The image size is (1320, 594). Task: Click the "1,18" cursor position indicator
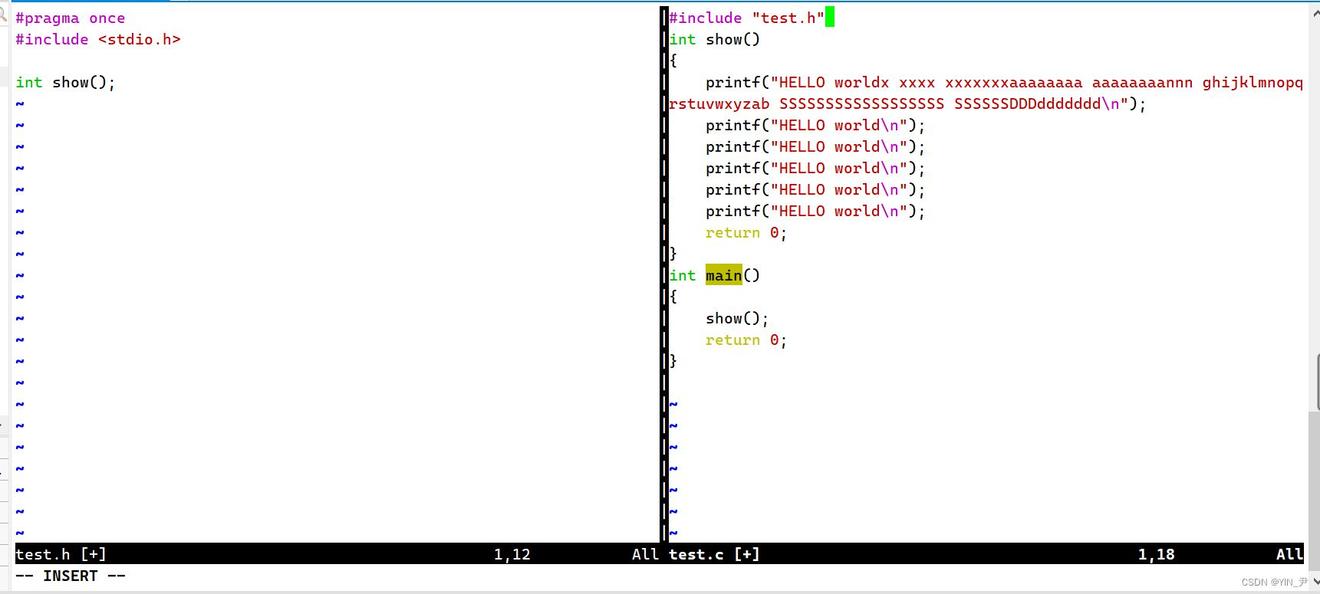[x=1156, y=554]
